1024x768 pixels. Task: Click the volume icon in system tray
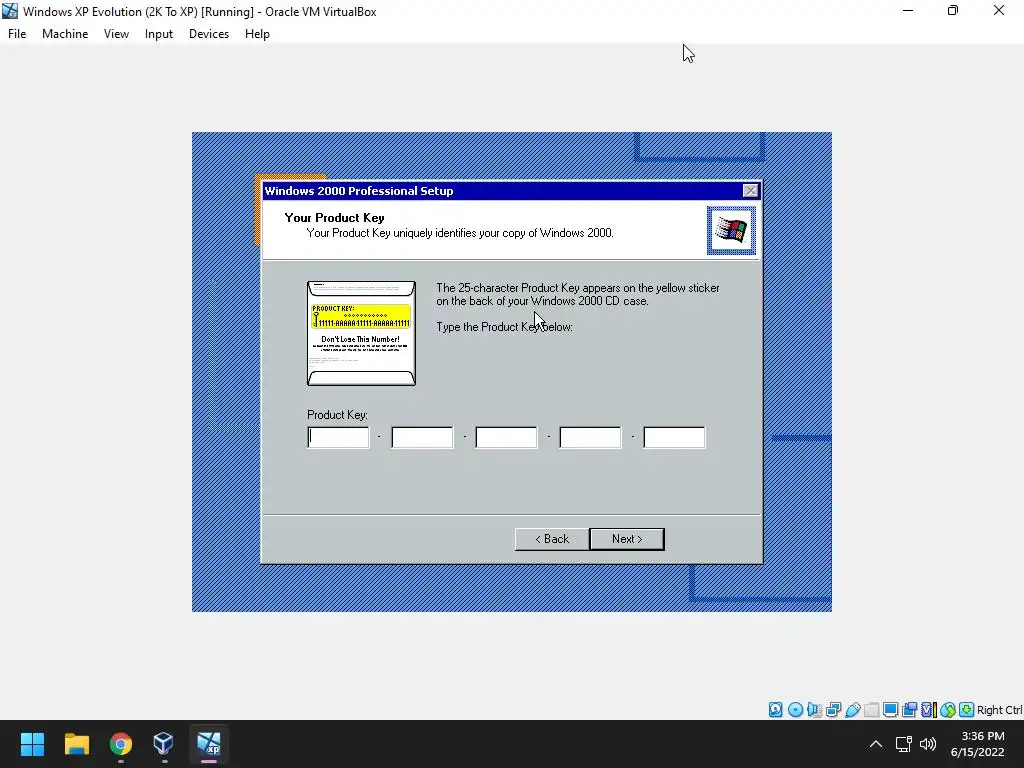(x=928, y=744)
